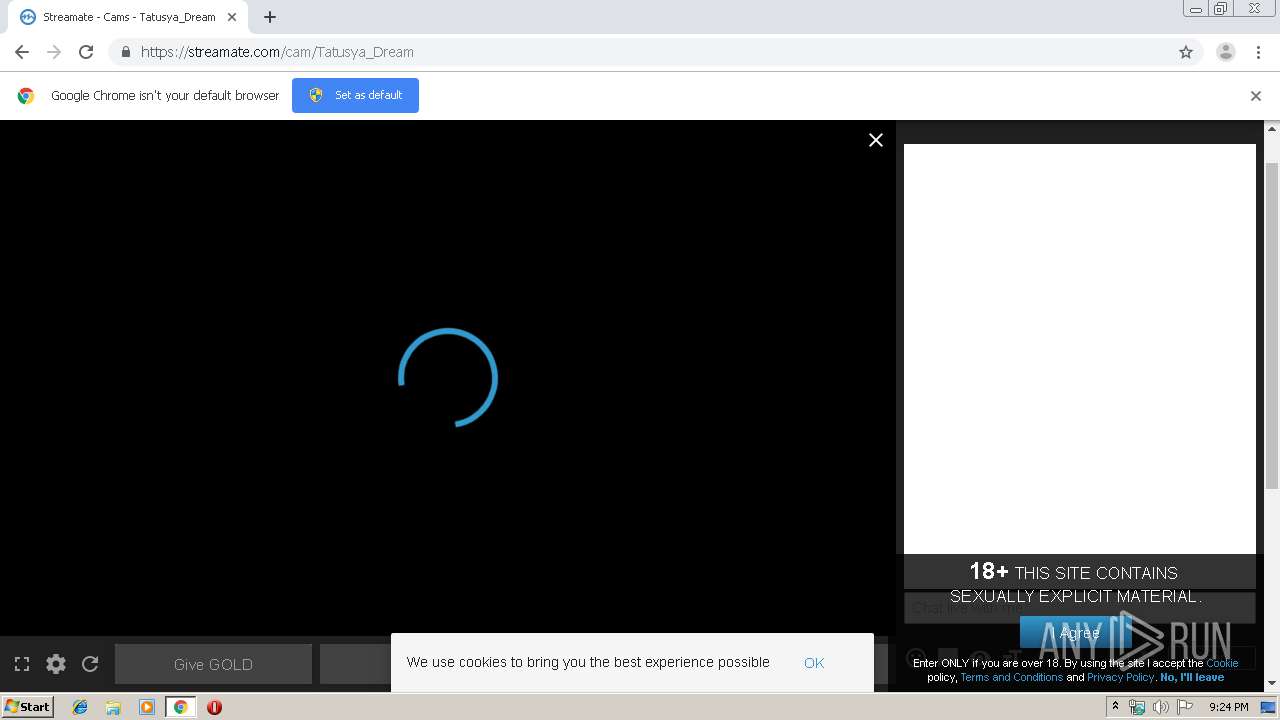Open Opera red taskbar icon
This screenshot has height=720, width=1280.
click(x=214, y=707)
